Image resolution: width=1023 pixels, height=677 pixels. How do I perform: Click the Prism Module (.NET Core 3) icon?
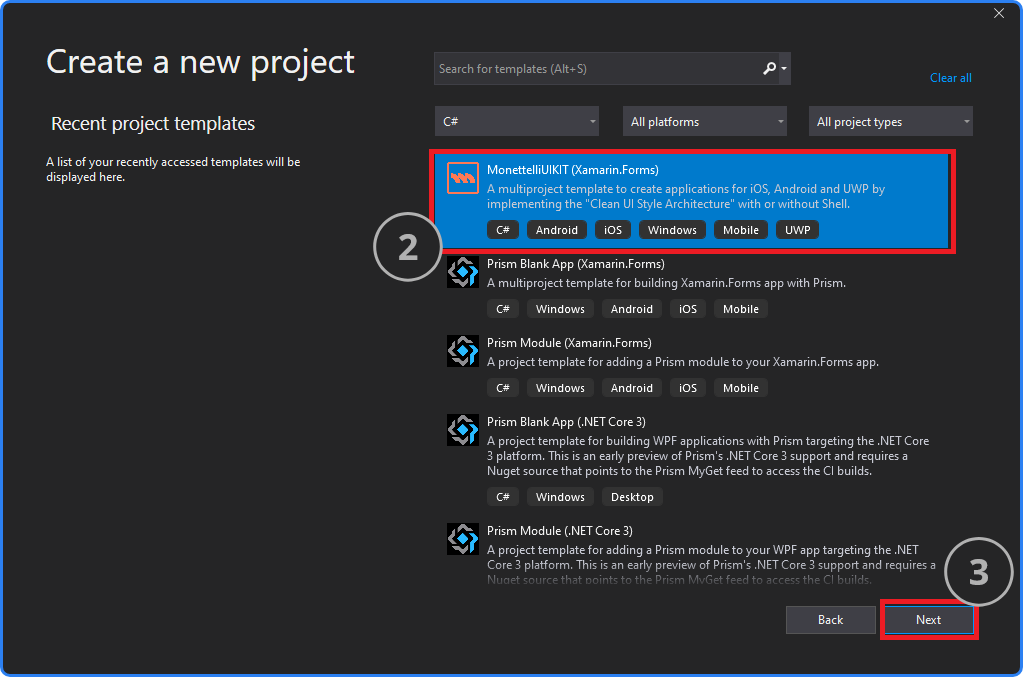pos(463,539)
